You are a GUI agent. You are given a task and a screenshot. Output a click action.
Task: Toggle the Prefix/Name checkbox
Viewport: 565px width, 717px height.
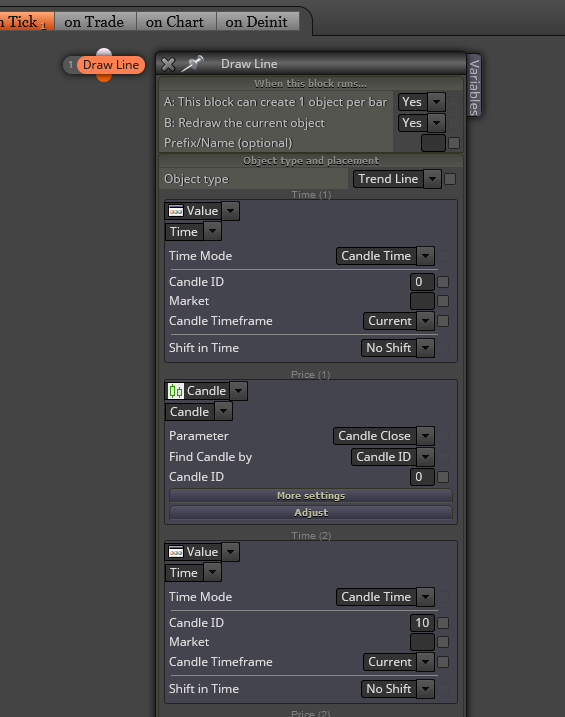coord(454,143)
